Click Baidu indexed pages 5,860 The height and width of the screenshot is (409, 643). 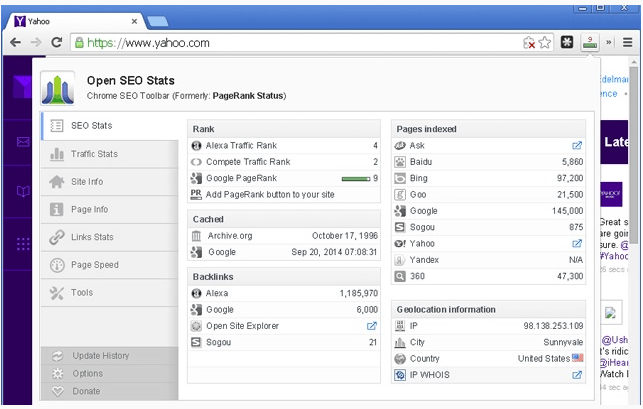572,162
